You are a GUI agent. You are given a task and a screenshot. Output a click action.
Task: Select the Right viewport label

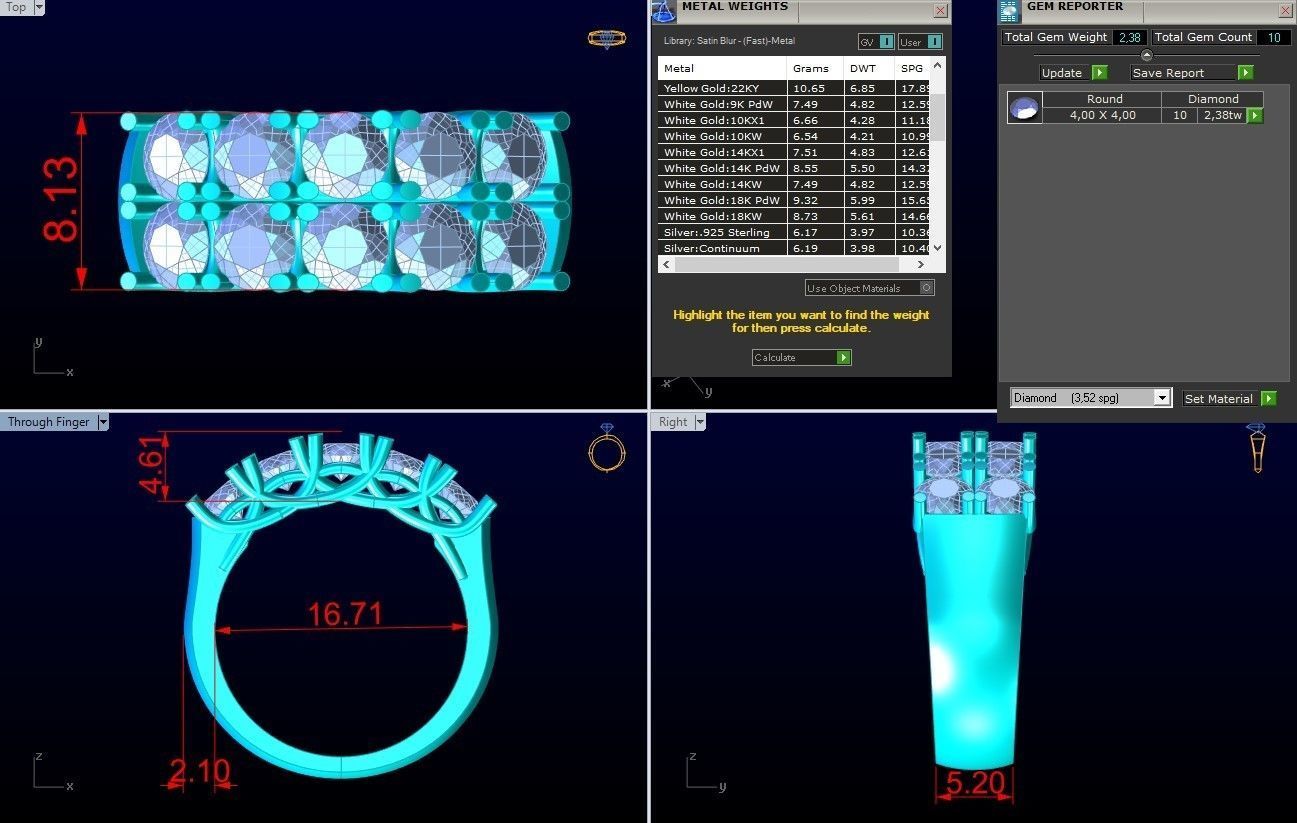point(673,422)
